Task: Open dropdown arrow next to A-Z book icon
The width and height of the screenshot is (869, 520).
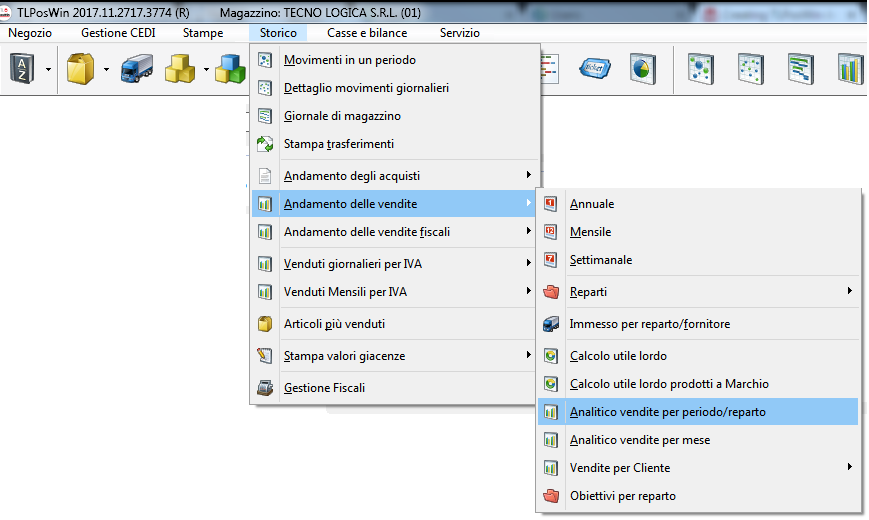Action: [x=48, y=70]
